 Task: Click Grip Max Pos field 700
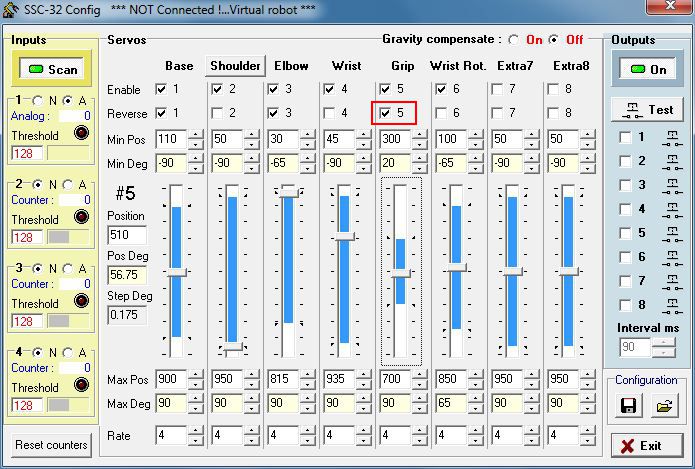[394, 379]
